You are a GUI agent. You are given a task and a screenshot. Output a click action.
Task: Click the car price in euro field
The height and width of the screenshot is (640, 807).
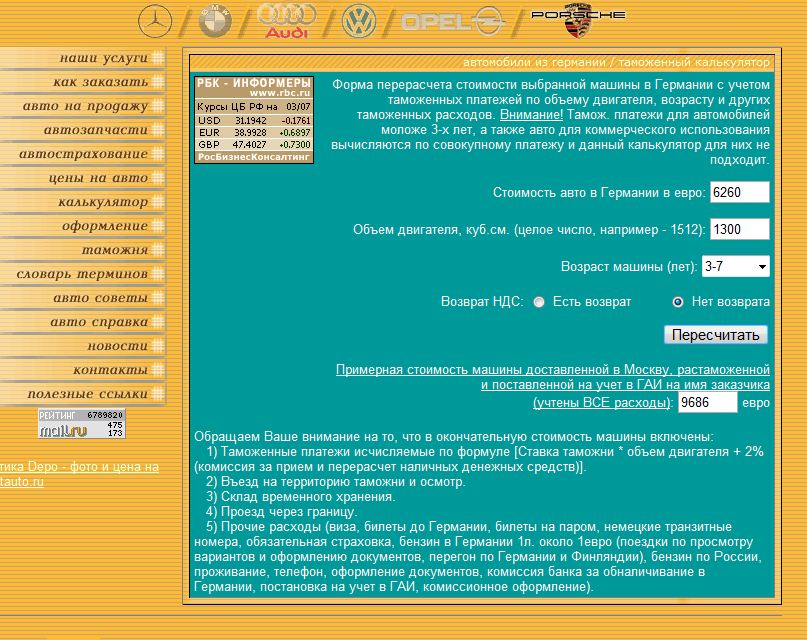pos(739,193)
